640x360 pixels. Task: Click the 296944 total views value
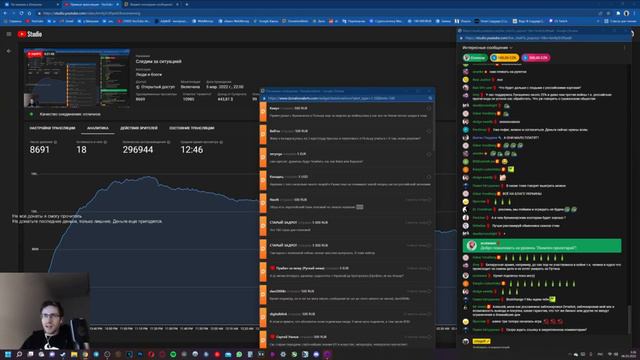pyautogui.click(x=138, y=150)
